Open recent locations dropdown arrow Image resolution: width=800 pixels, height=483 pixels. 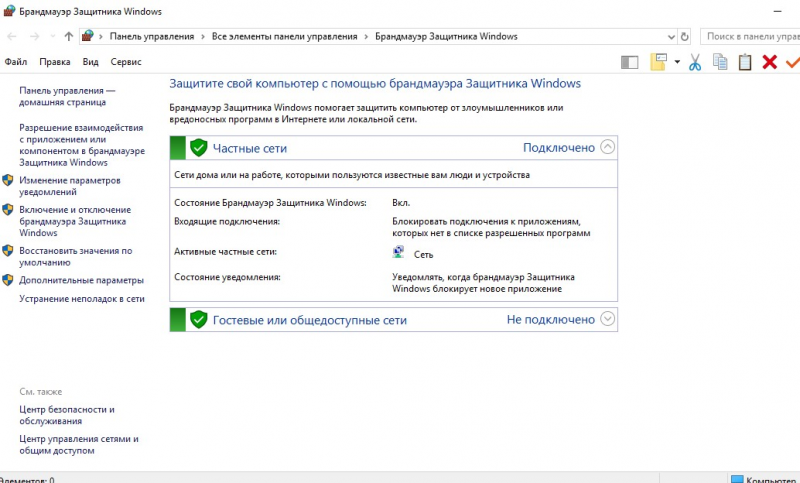[53, 36]
